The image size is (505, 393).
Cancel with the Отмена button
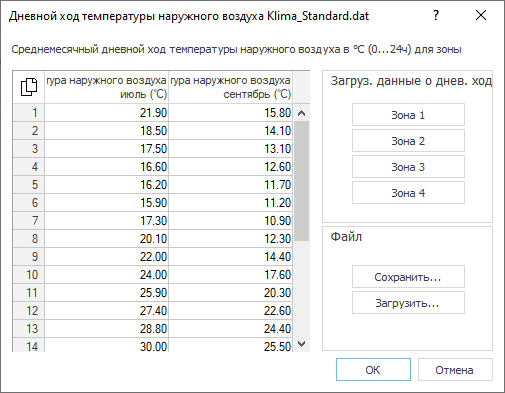click(455, 370)
